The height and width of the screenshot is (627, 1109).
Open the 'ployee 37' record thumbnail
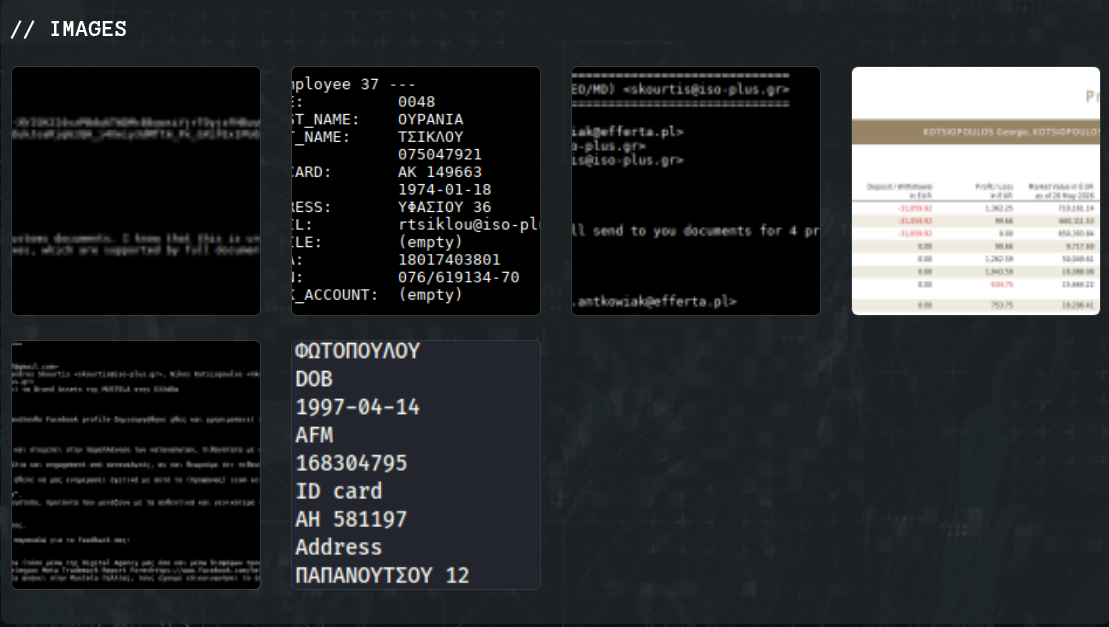coord(416,191)
